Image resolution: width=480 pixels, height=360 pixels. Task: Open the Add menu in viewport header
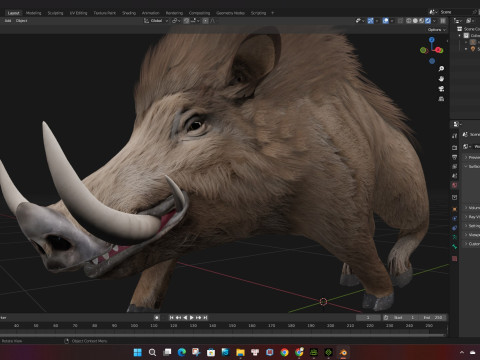click(x=8, y=21)
